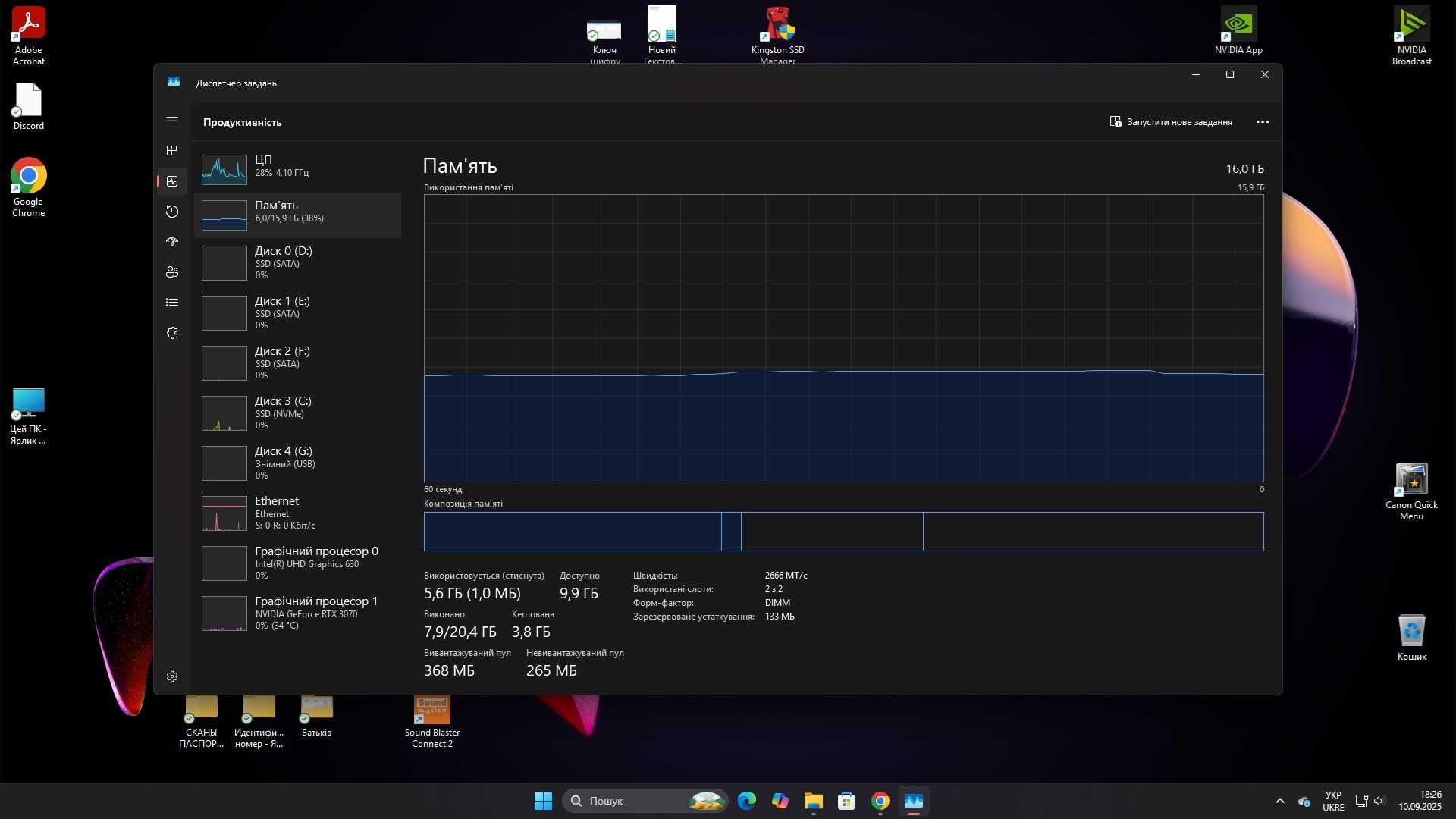
Task: Open the Windows Start menu
Action: [543, 801]
